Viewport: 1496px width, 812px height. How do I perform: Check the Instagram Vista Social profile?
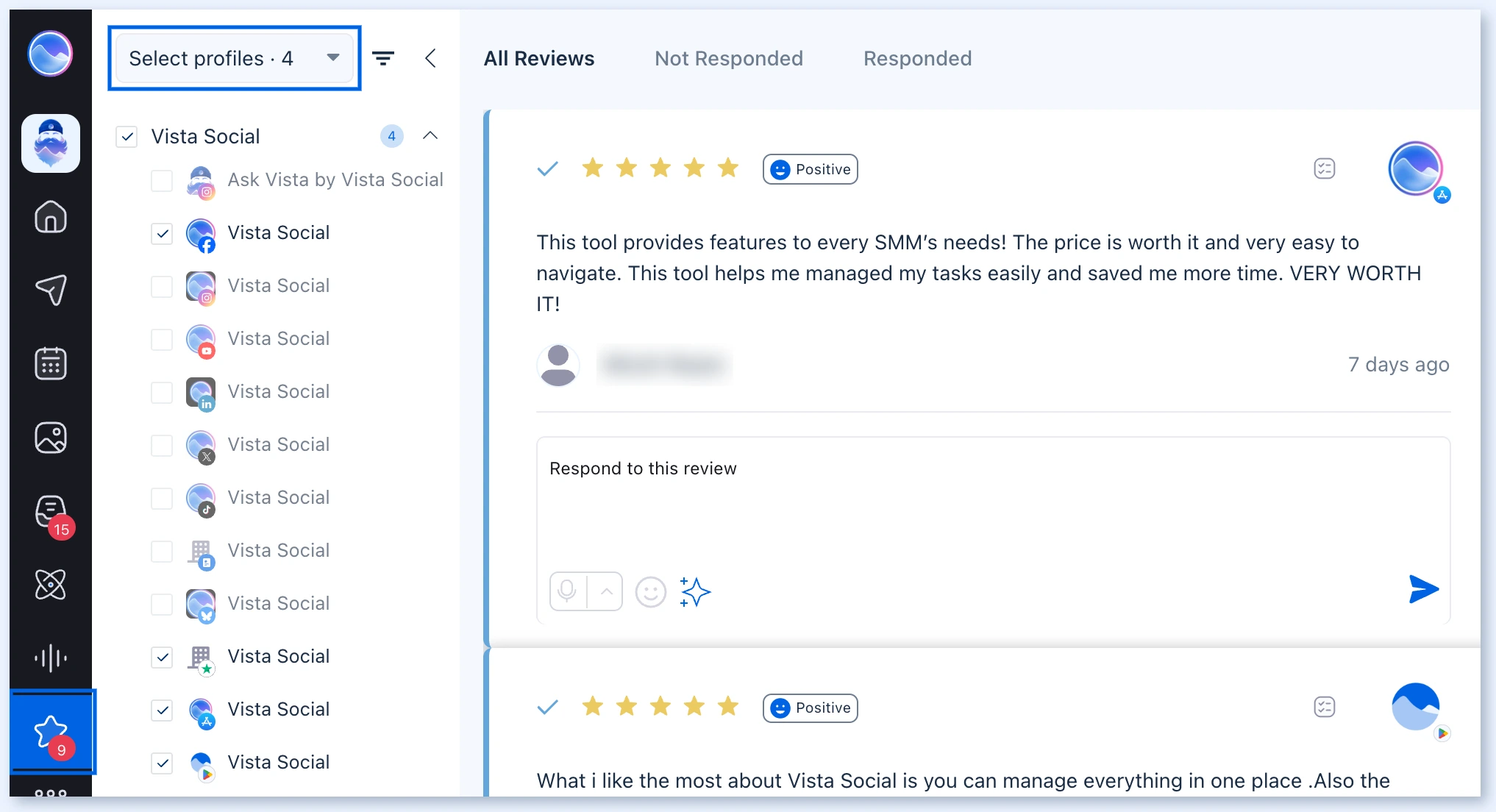tap(162, 287)
